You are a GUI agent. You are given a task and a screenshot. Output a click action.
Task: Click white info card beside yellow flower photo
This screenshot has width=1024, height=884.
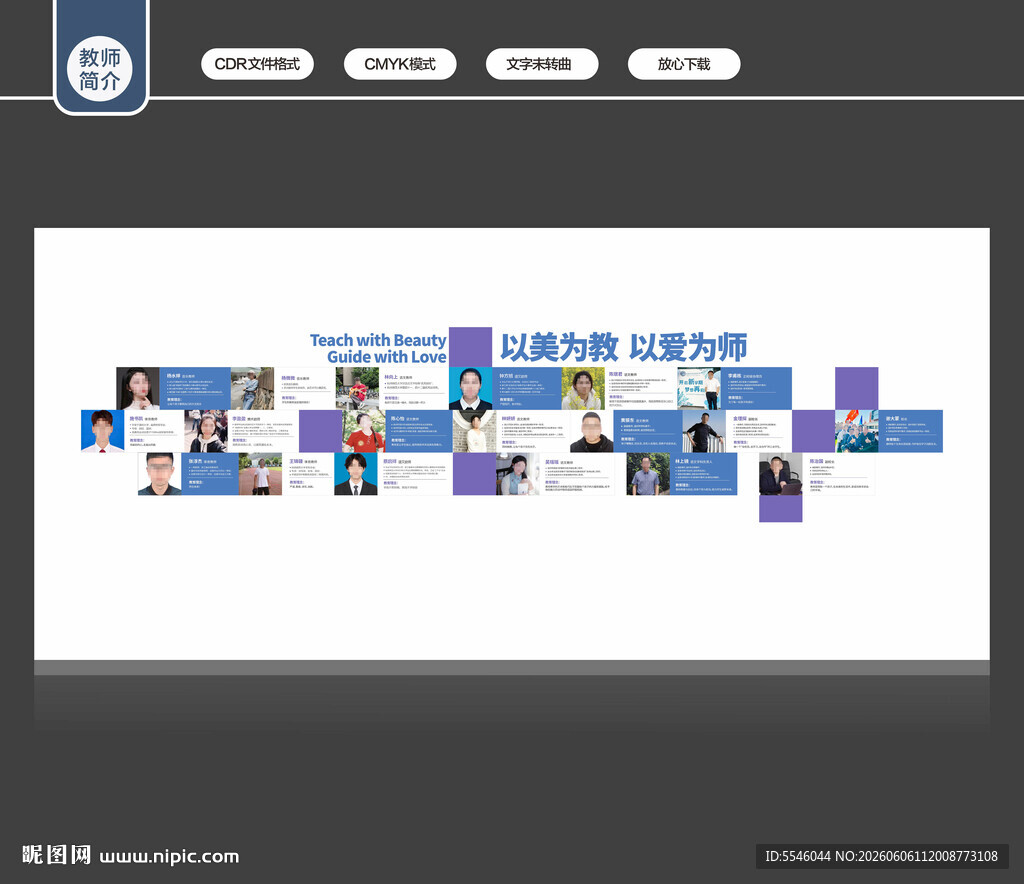point(641,388)
